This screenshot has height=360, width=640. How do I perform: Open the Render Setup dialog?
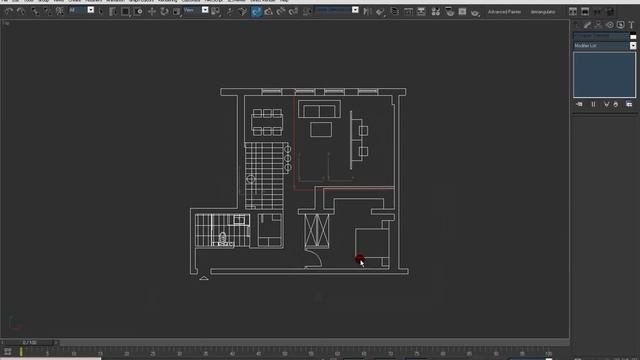449,12
